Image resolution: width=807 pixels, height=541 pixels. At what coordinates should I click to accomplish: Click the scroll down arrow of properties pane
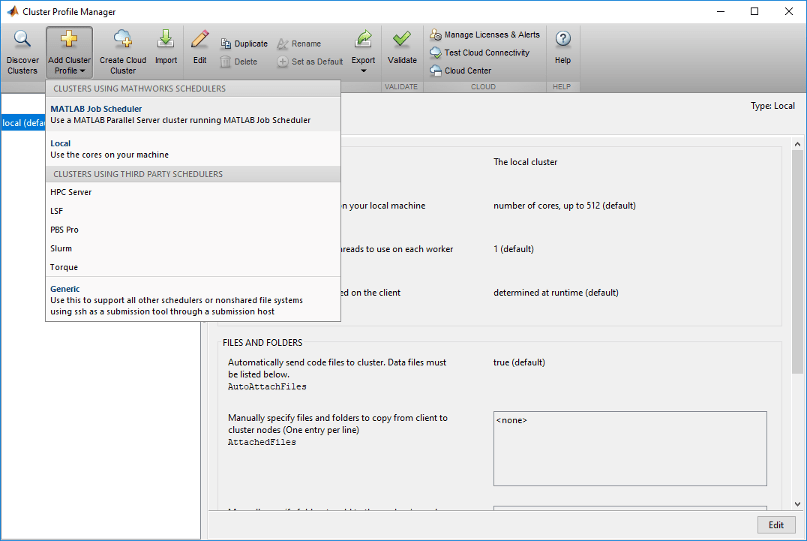click(797, 504)
